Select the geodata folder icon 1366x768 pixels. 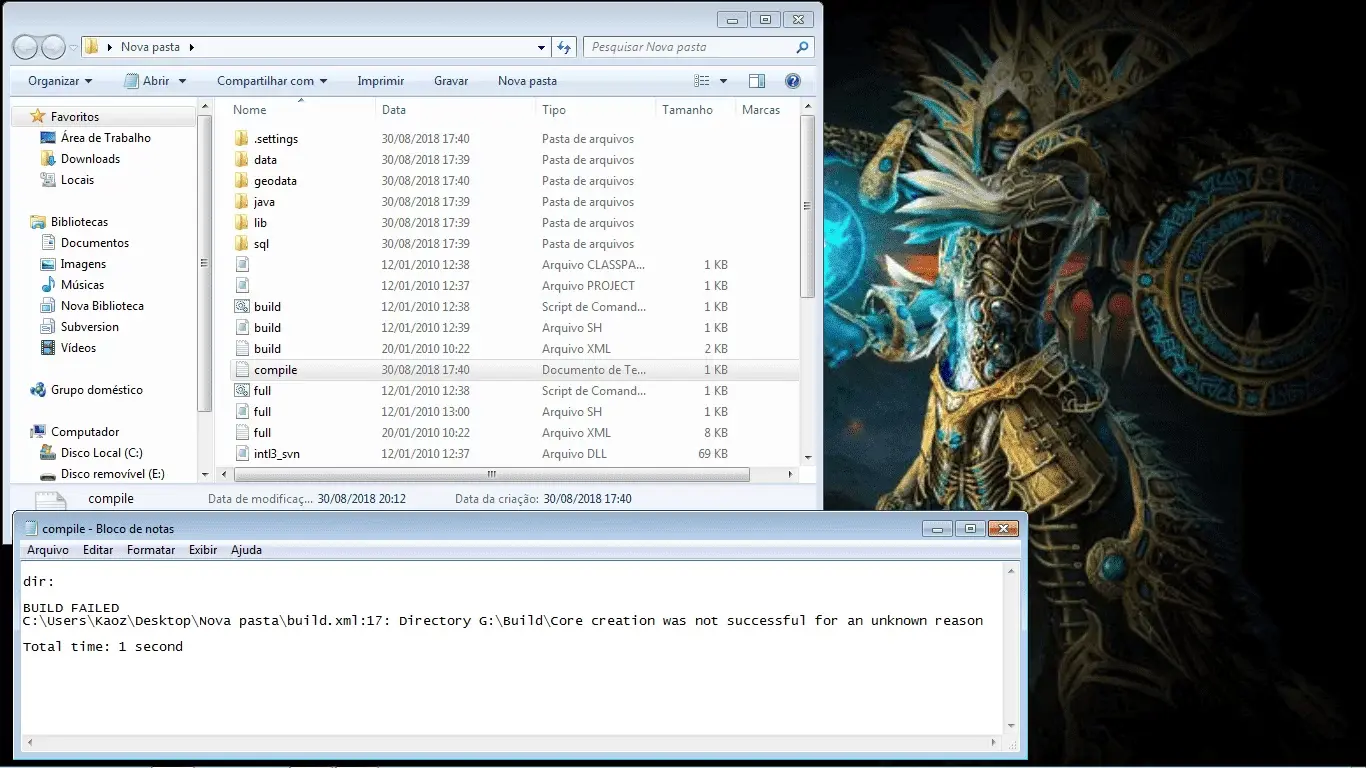(x=241, y=181)
